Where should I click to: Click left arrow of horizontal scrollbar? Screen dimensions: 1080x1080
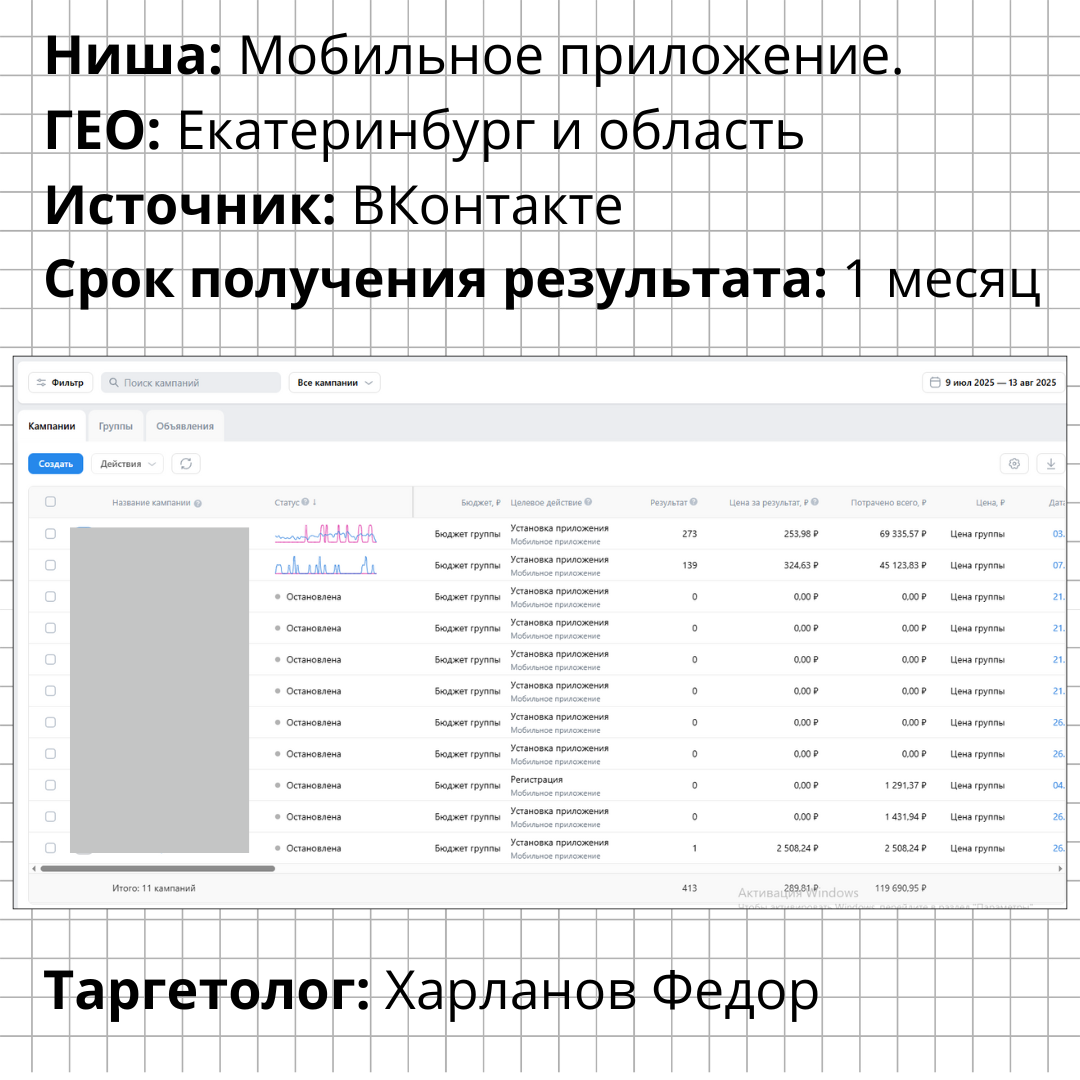pos(34,869)
